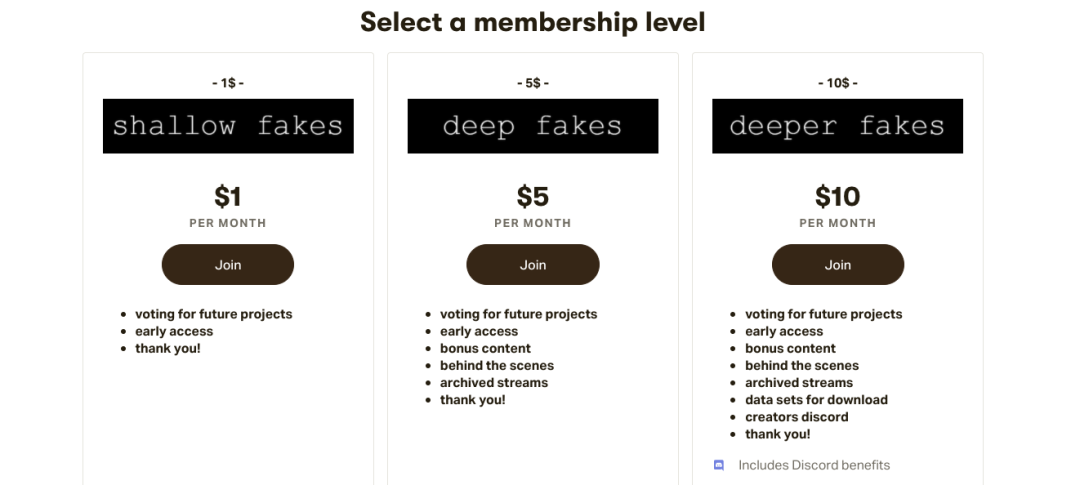This screenshot has width=1080, height=485.
Task: Click 'voting for future projects' in $1 tier
Action: pyautogui.click(x=214, y=314)
